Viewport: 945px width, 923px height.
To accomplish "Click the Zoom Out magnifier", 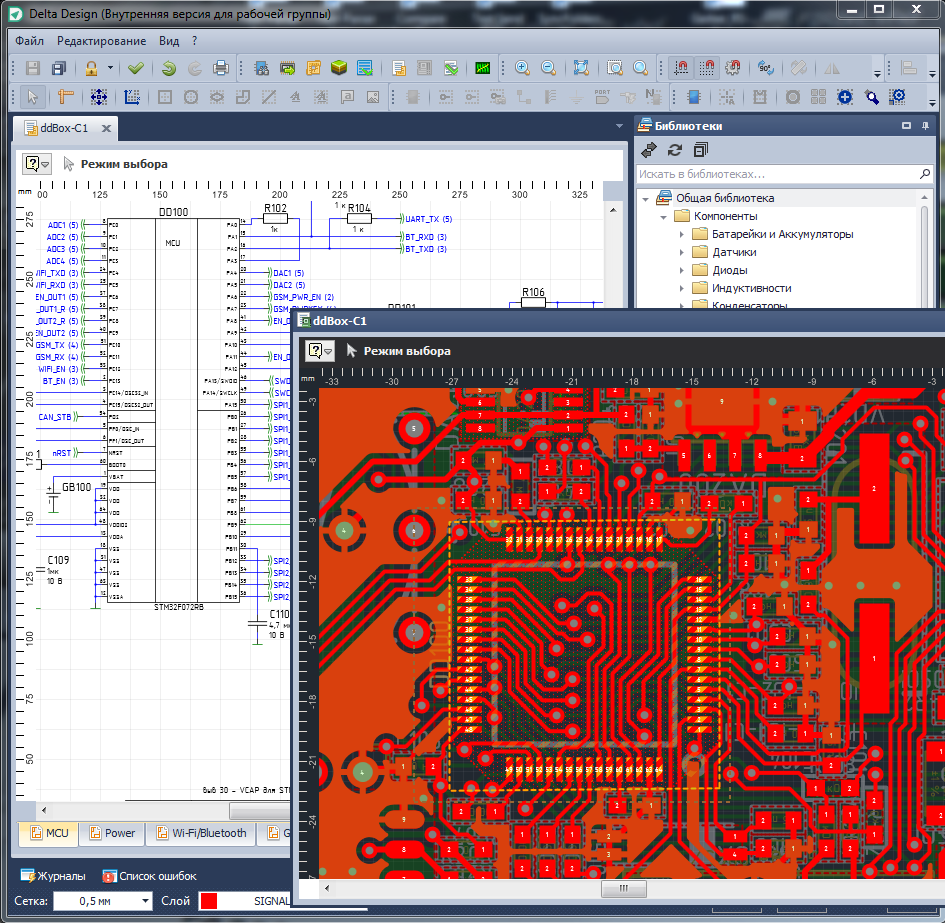I will coord(548,68).
